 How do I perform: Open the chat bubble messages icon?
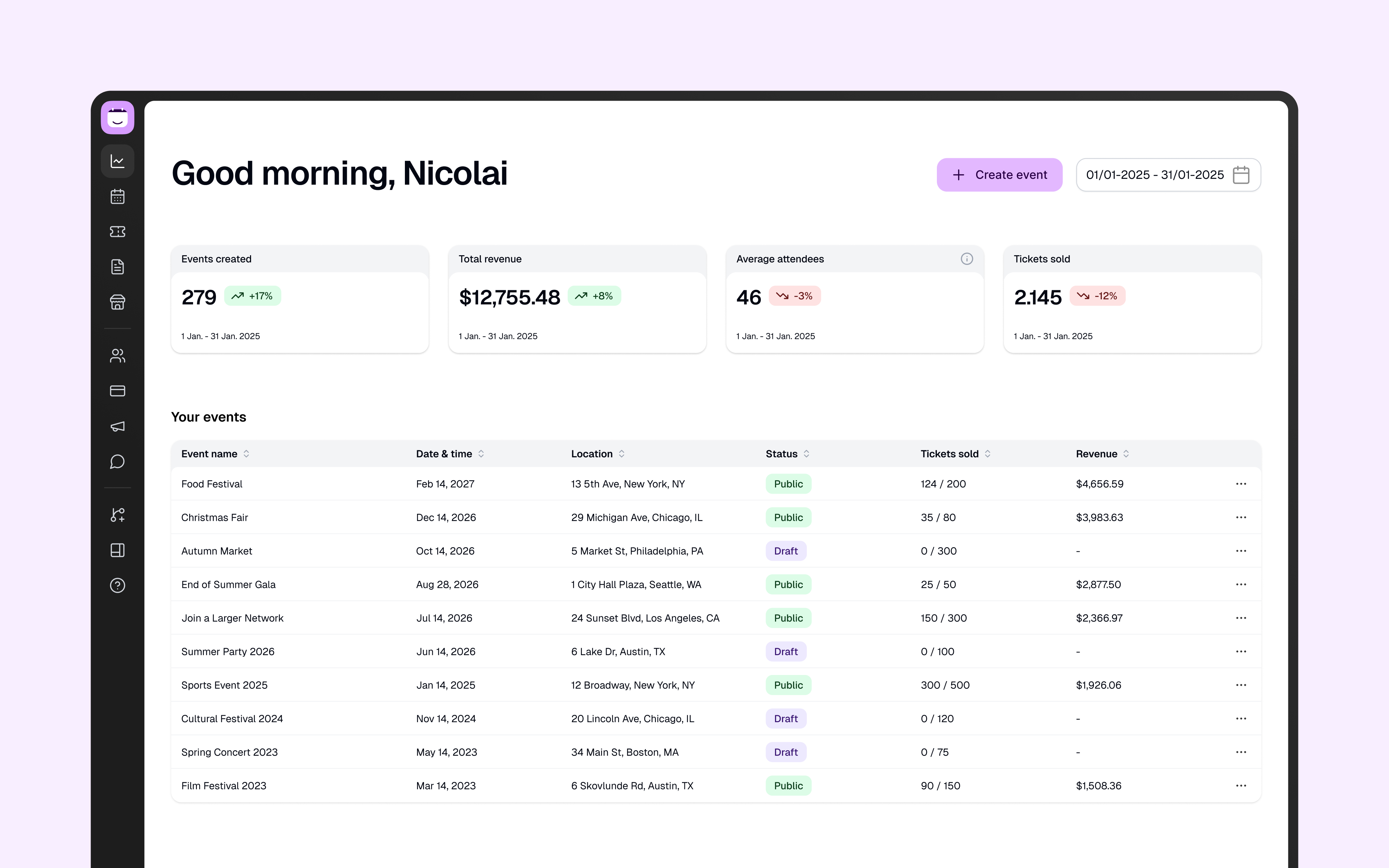coord(118,461)
